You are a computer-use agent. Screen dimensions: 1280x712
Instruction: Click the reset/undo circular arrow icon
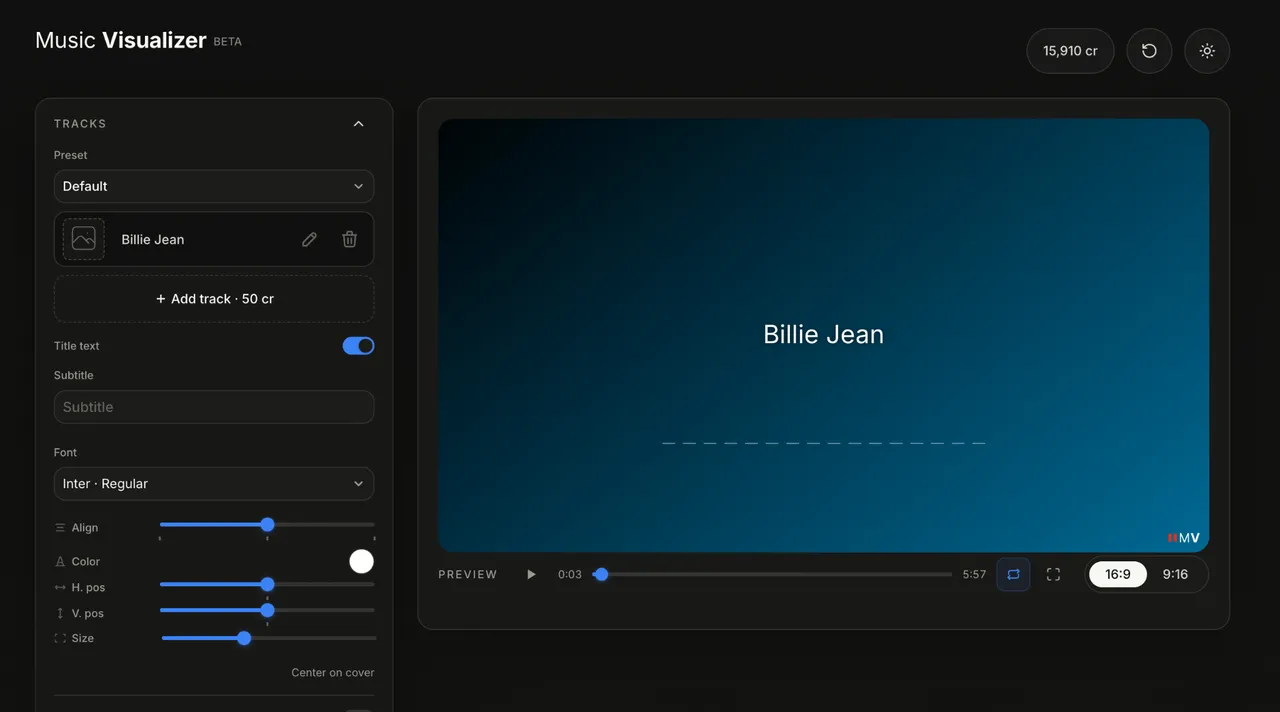point(1149,51)
